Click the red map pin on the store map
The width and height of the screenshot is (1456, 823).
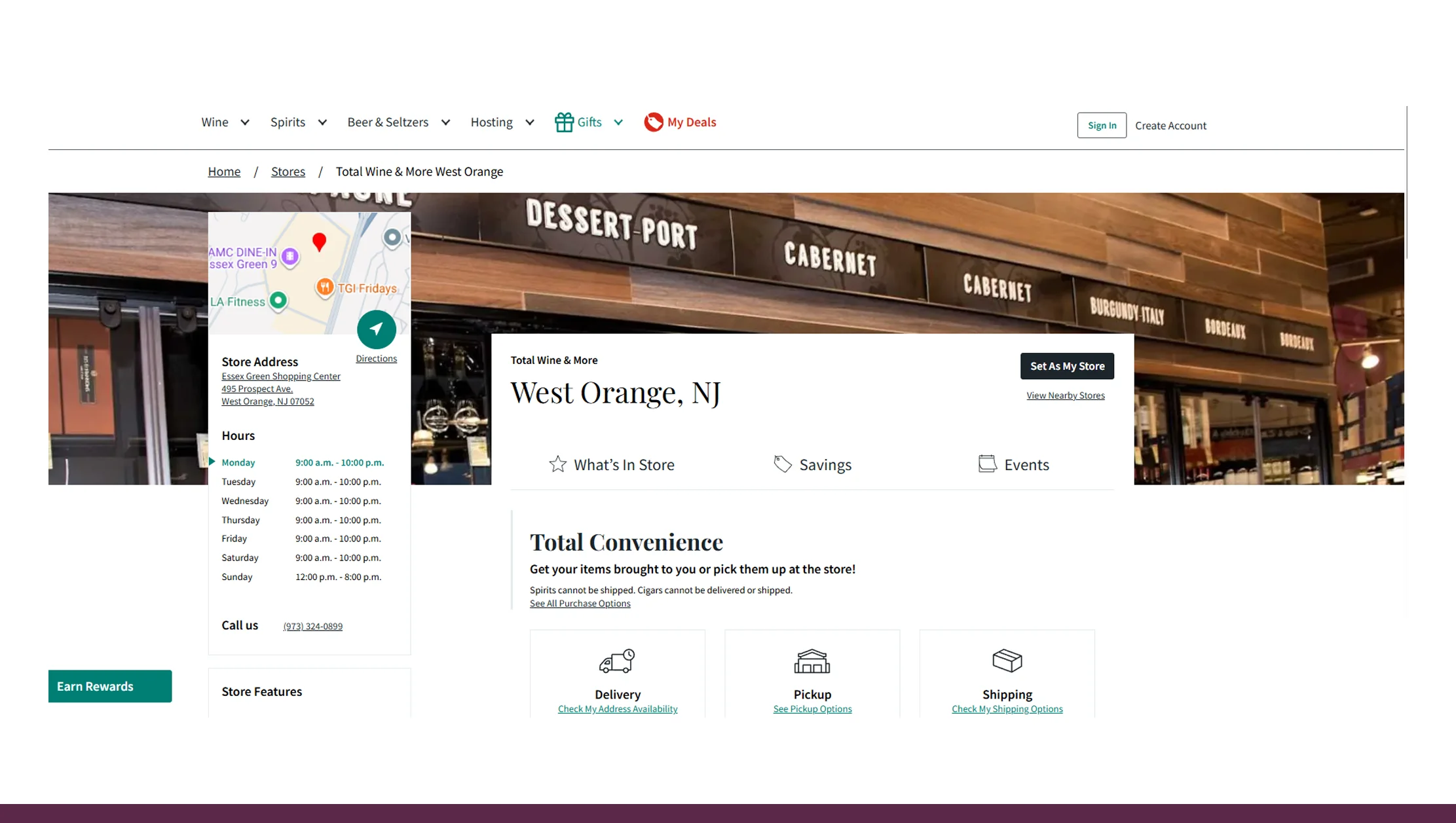click(x=319, y=242)
